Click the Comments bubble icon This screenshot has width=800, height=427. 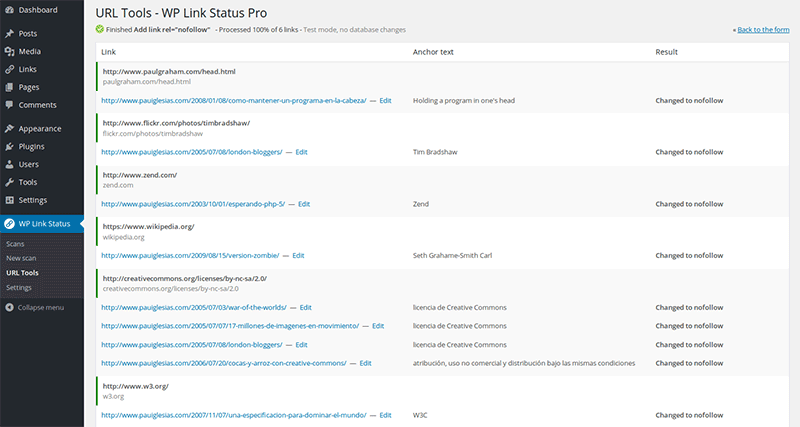pyautogui.click(x=9, y=105)
